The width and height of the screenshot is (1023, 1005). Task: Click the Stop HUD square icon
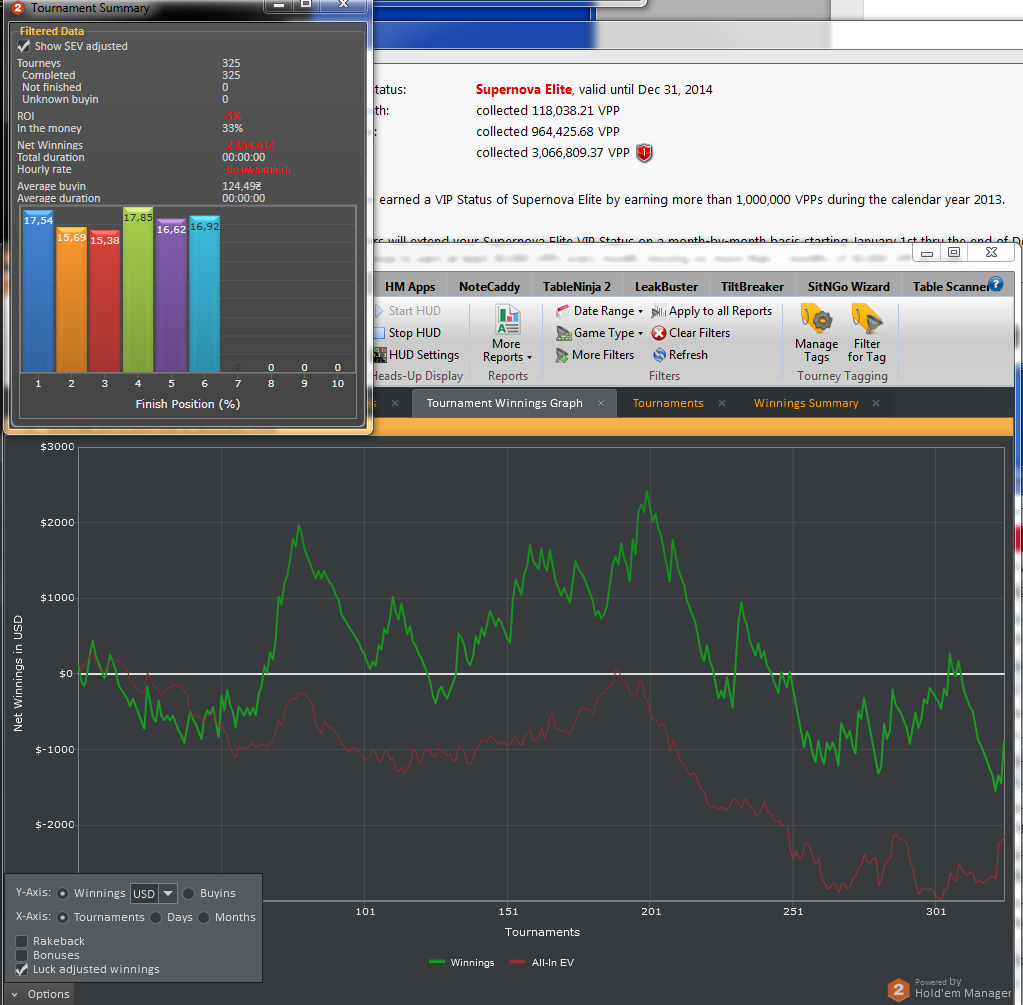[x=379, y=333]
